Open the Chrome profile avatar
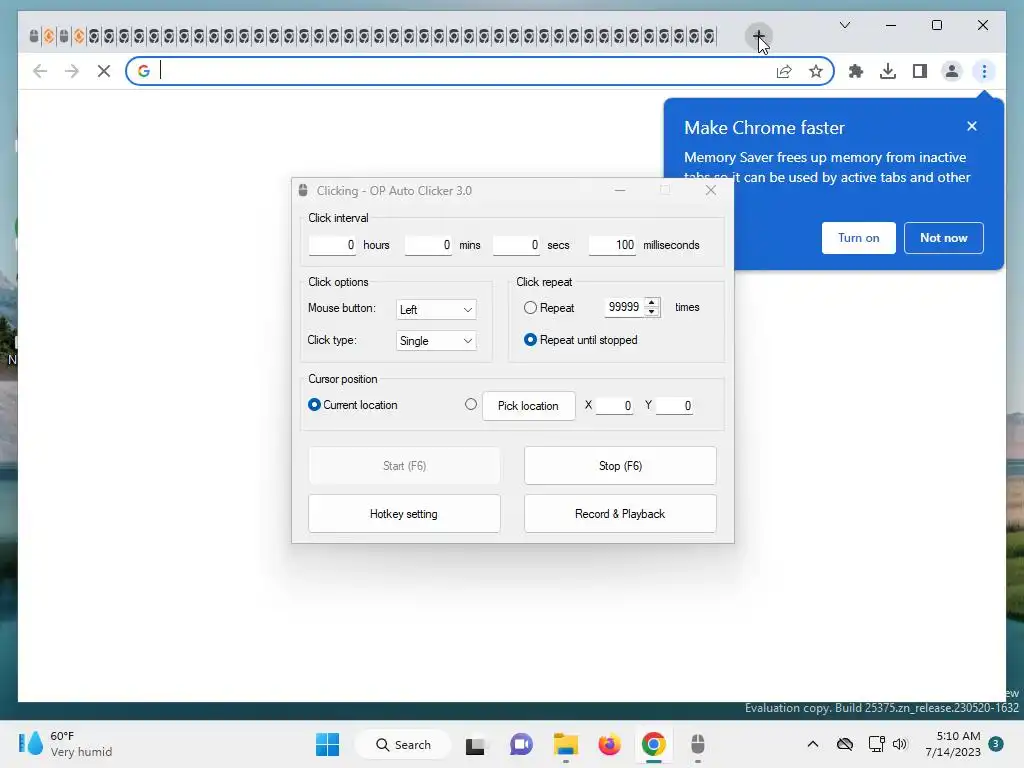The height and width of the screenshot is (768, 1024). point(952,71)
